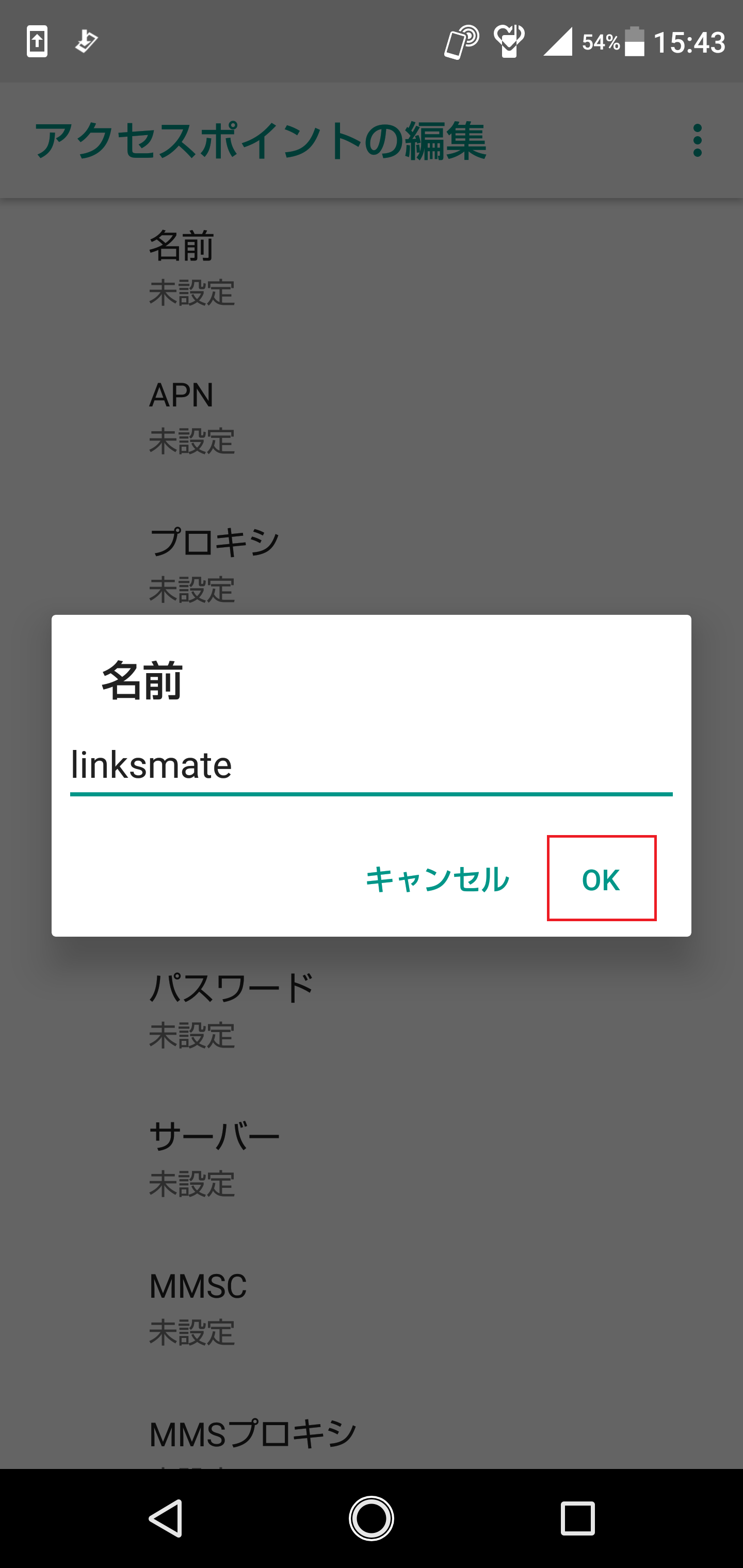Open the overflow menu

click(x=698, y=141)
